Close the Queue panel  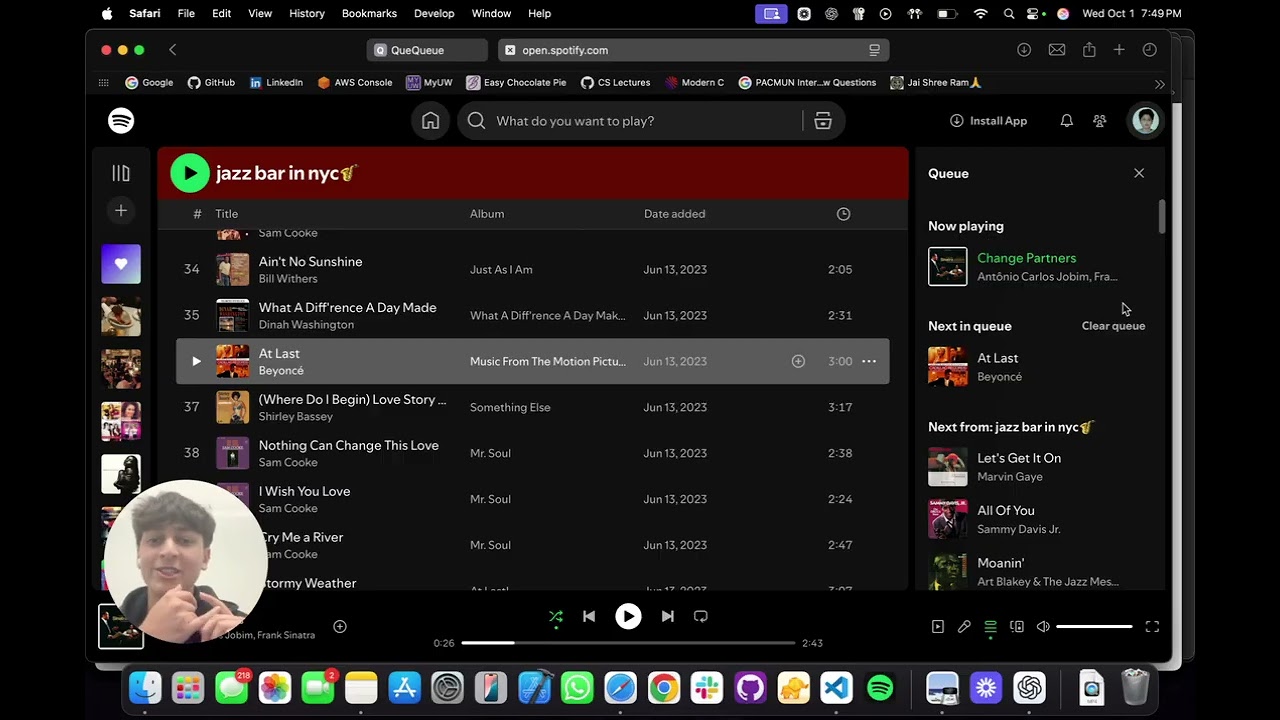coord(1139,173)
